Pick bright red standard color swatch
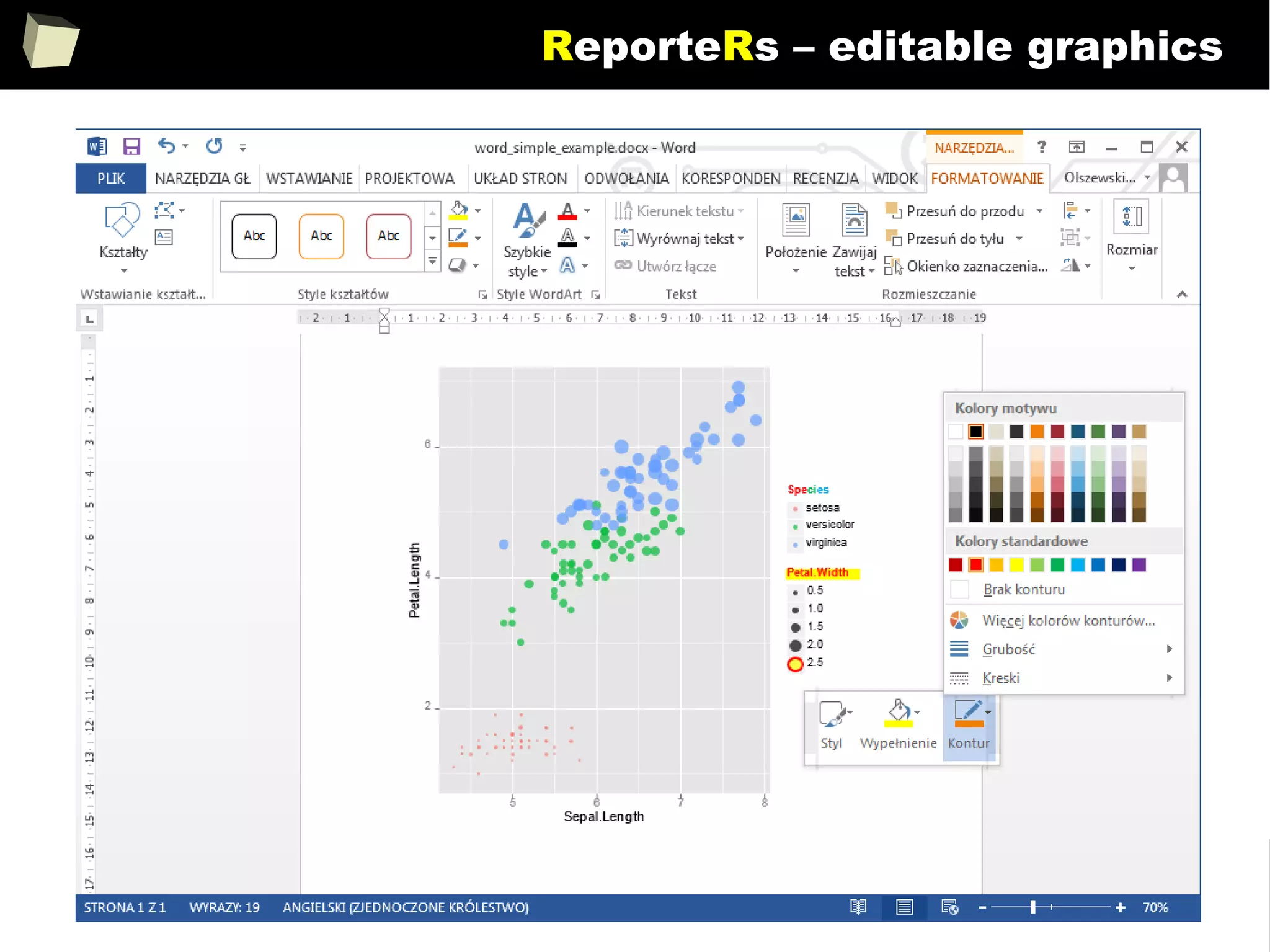The image size is (1270, 952). point(975,565)
